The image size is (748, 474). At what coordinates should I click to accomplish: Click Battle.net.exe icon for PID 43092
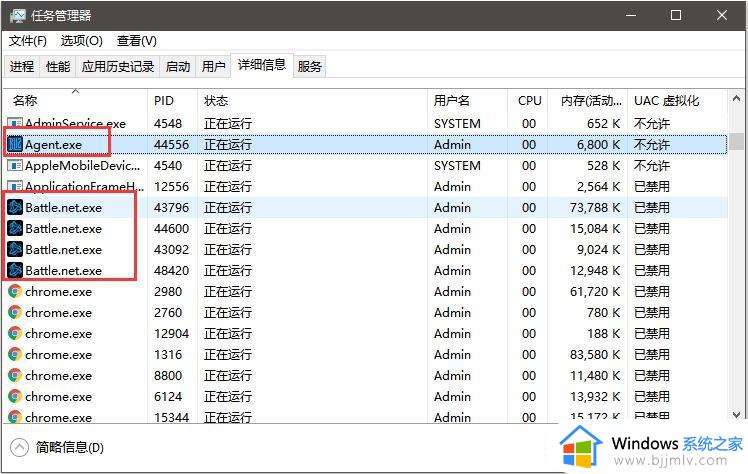[x=15, y=249]
